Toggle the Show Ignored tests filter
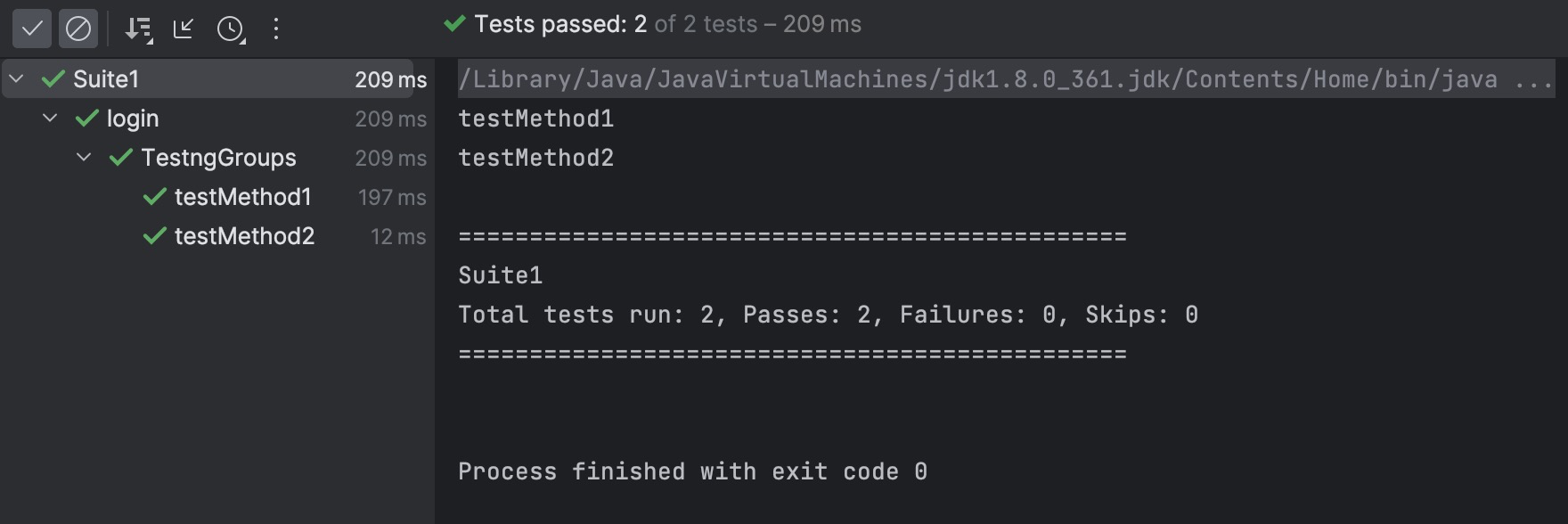Screen dimensions: 1568x524 coord(78,29)
